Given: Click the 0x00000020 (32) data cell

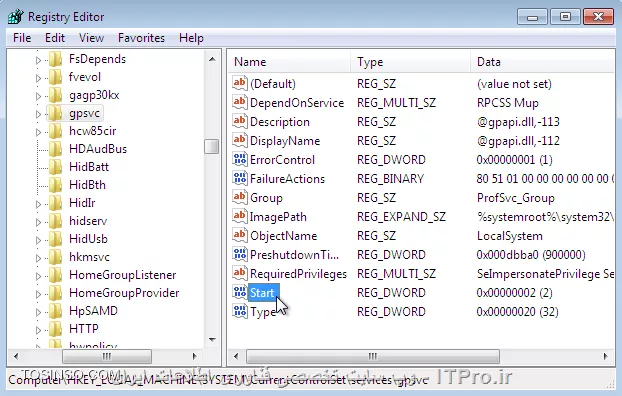Looking at the screenshot, I should tap(517, 311).
